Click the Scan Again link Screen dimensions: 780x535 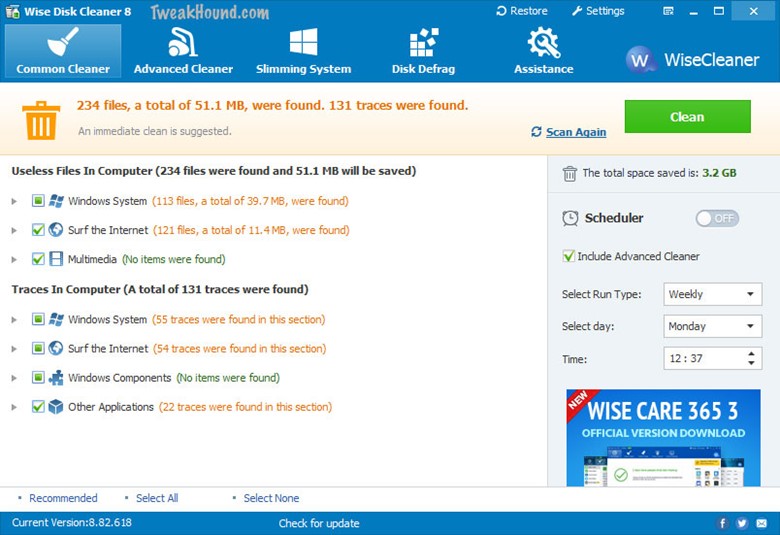pos(576,132)
